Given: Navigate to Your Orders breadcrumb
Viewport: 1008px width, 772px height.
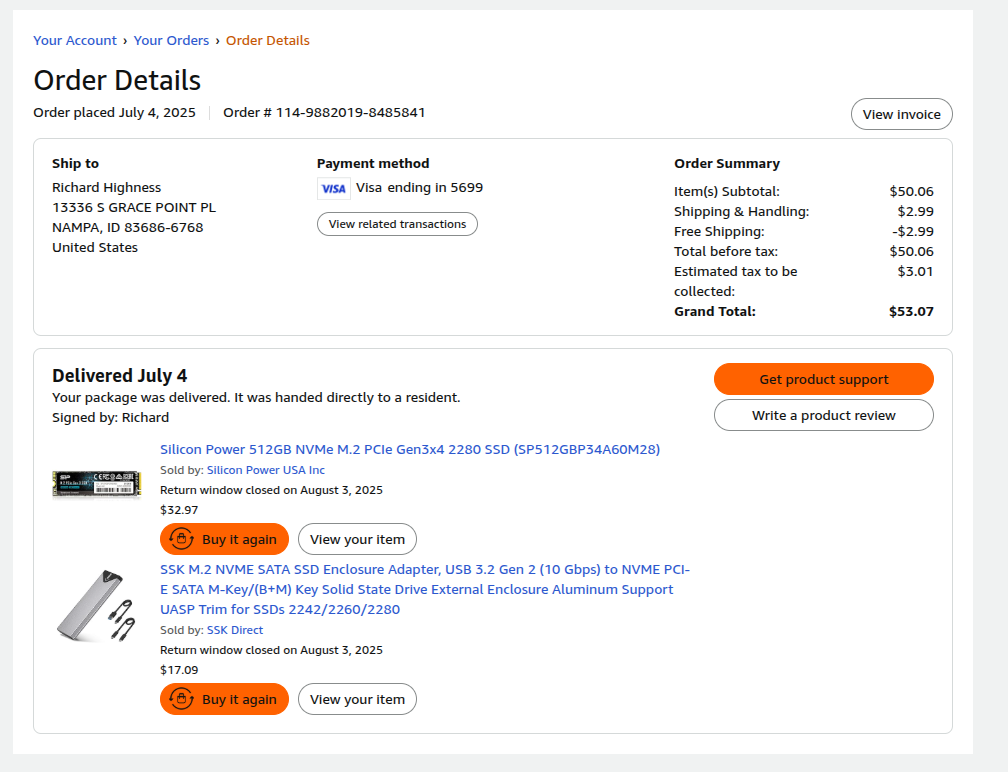Looking at the screenshot, I should click(171, 41).
